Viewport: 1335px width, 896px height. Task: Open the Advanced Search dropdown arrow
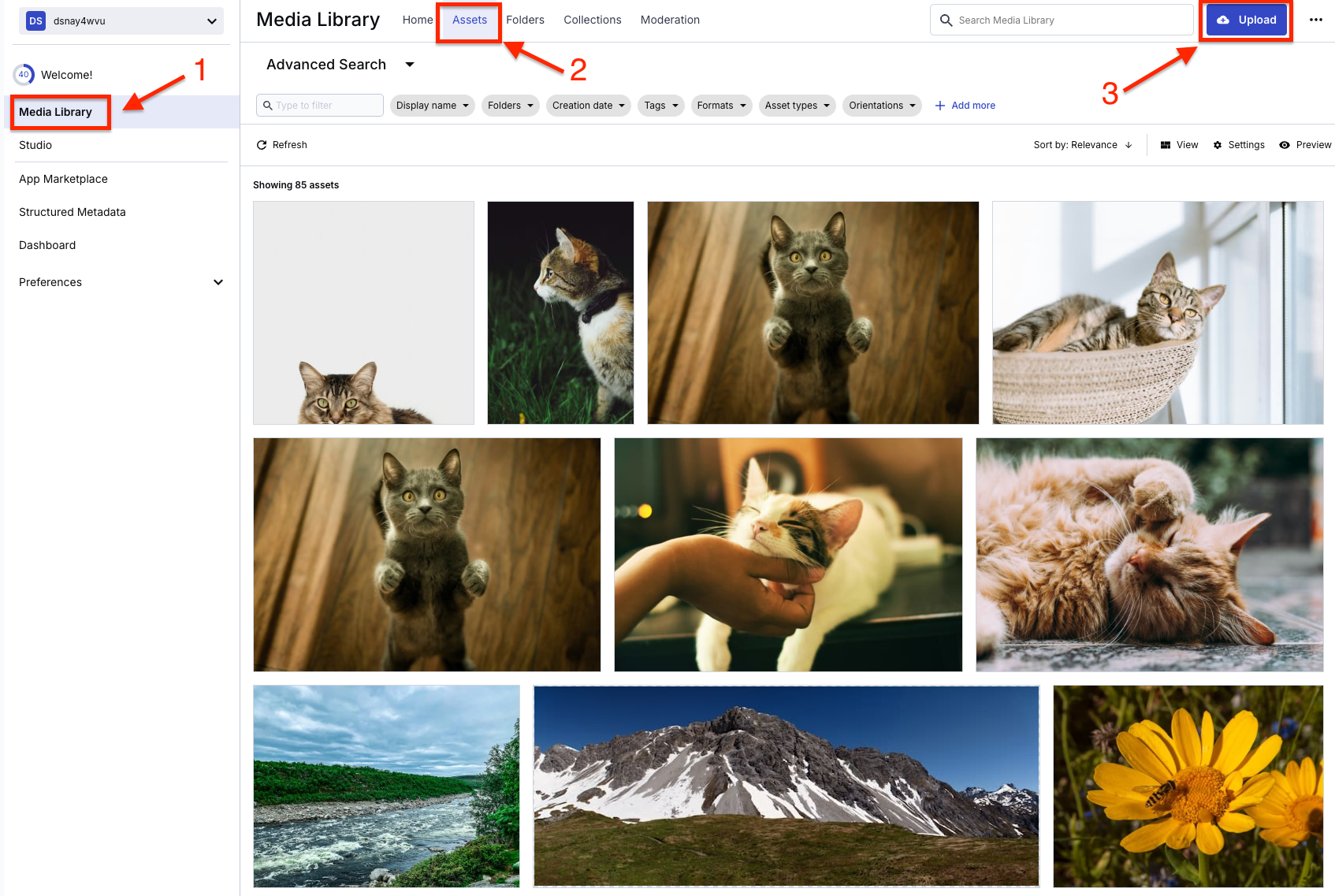(410, 65)
